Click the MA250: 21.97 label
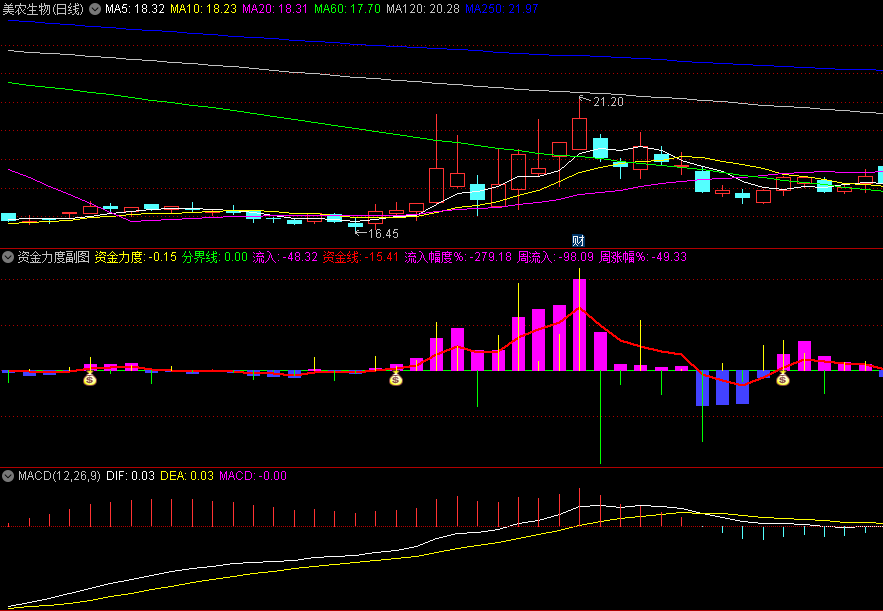The image size is (883, 611). (502, 9)
